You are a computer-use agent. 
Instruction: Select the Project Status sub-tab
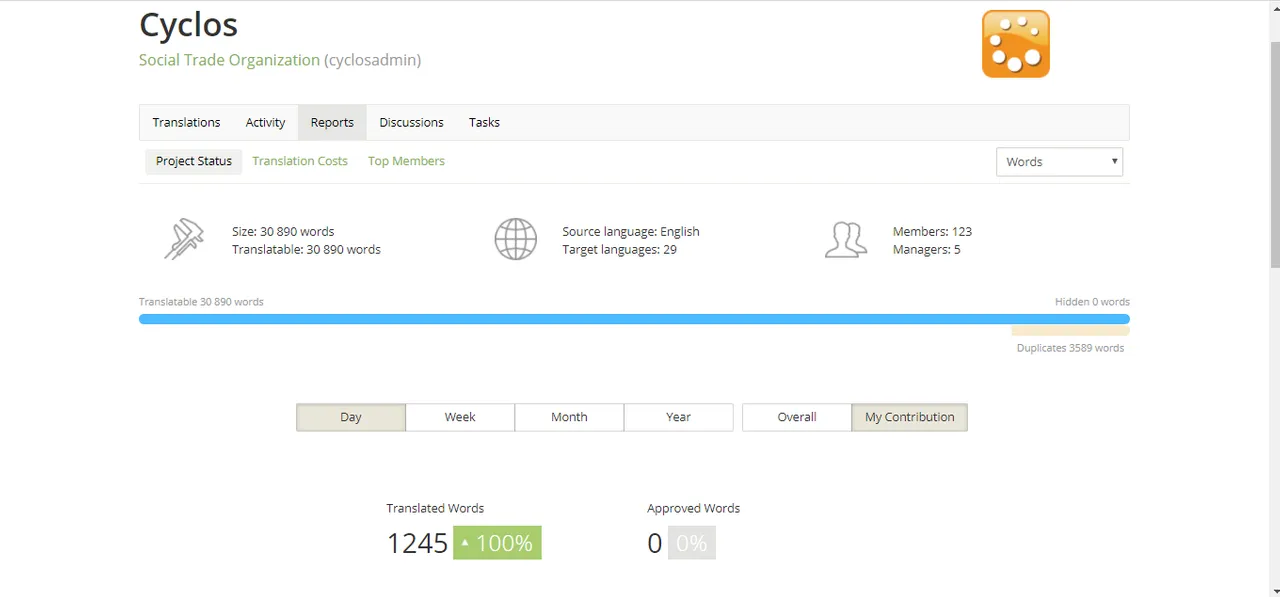click(194, 161)
